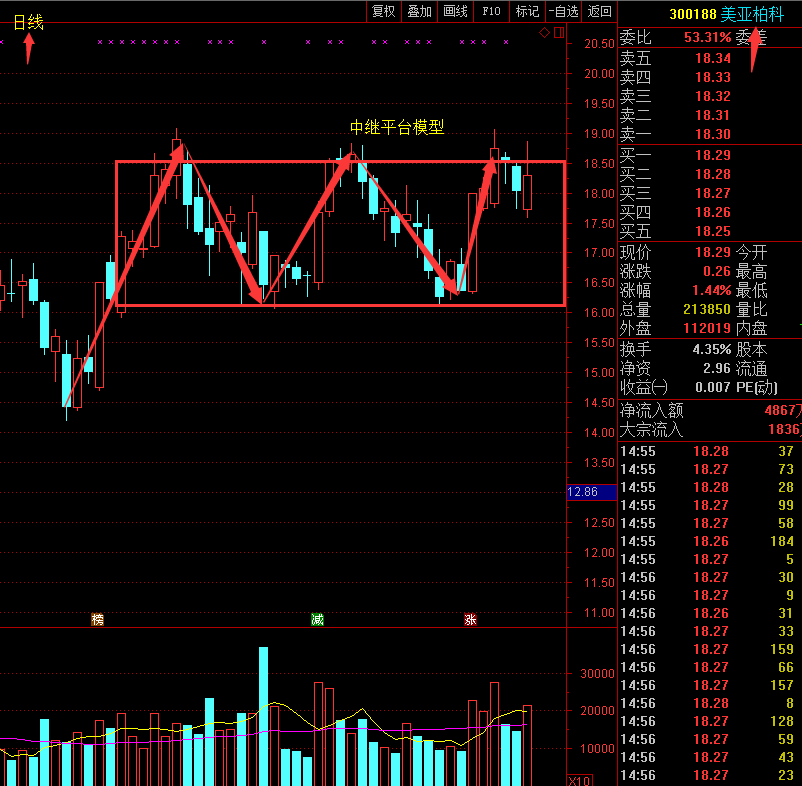Click the 现价 value 18.29
802x786 pixels.
pos(713,252)
